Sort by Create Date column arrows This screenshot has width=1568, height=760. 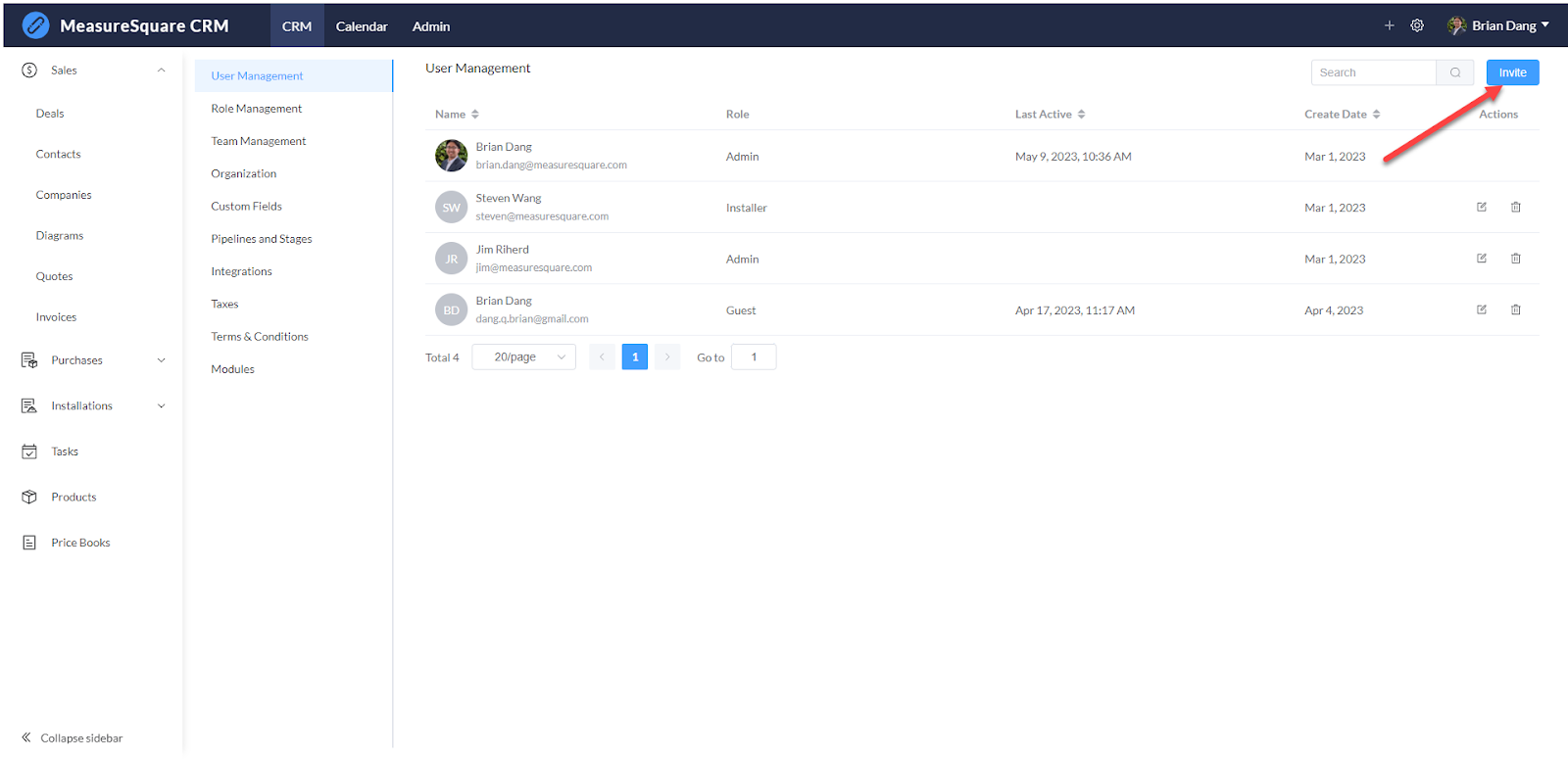(x=1376, y=115)
